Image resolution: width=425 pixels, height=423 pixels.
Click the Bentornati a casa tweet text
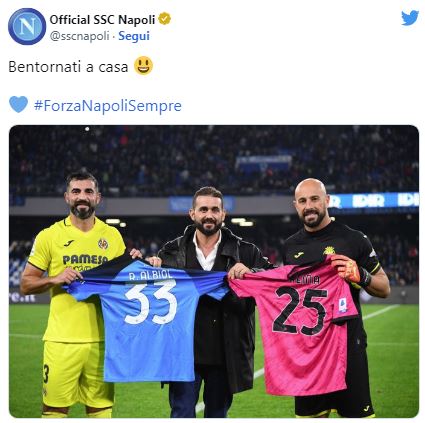68,67
